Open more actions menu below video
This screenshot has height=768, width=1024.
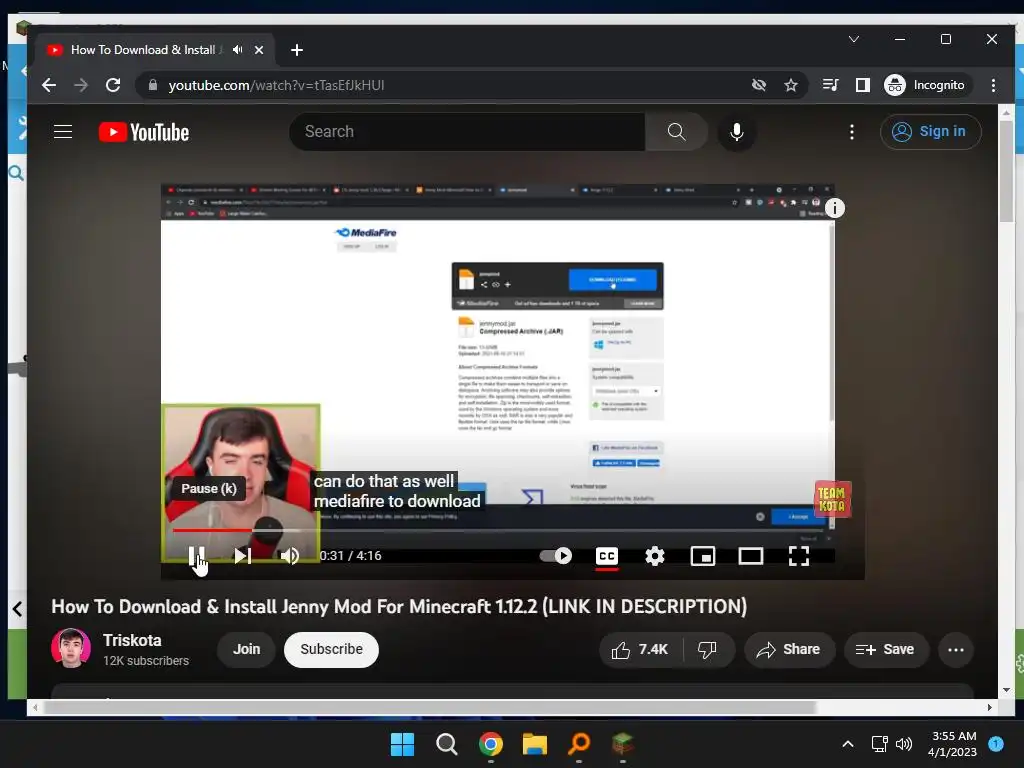956,649
